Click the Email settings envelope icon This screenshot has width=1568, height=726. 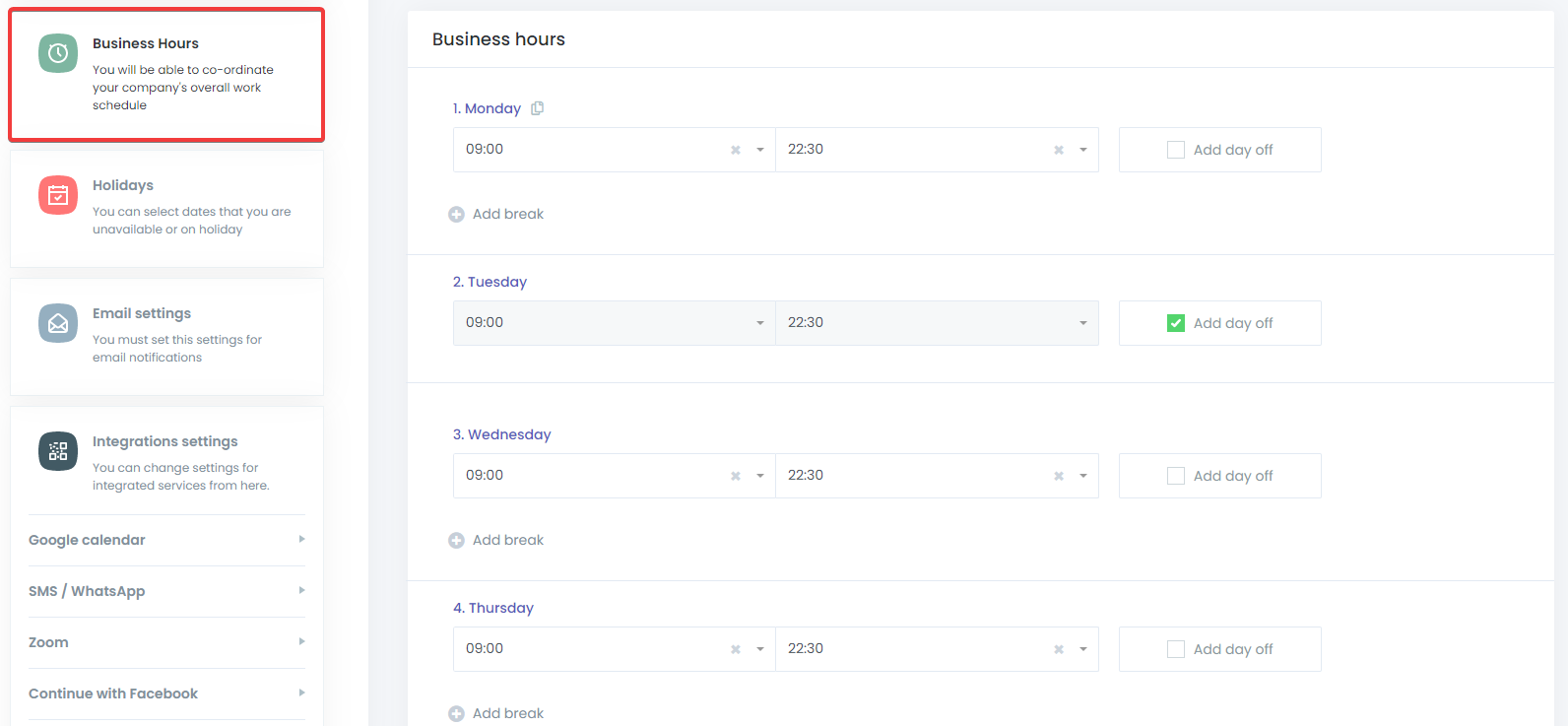(58, 323)
